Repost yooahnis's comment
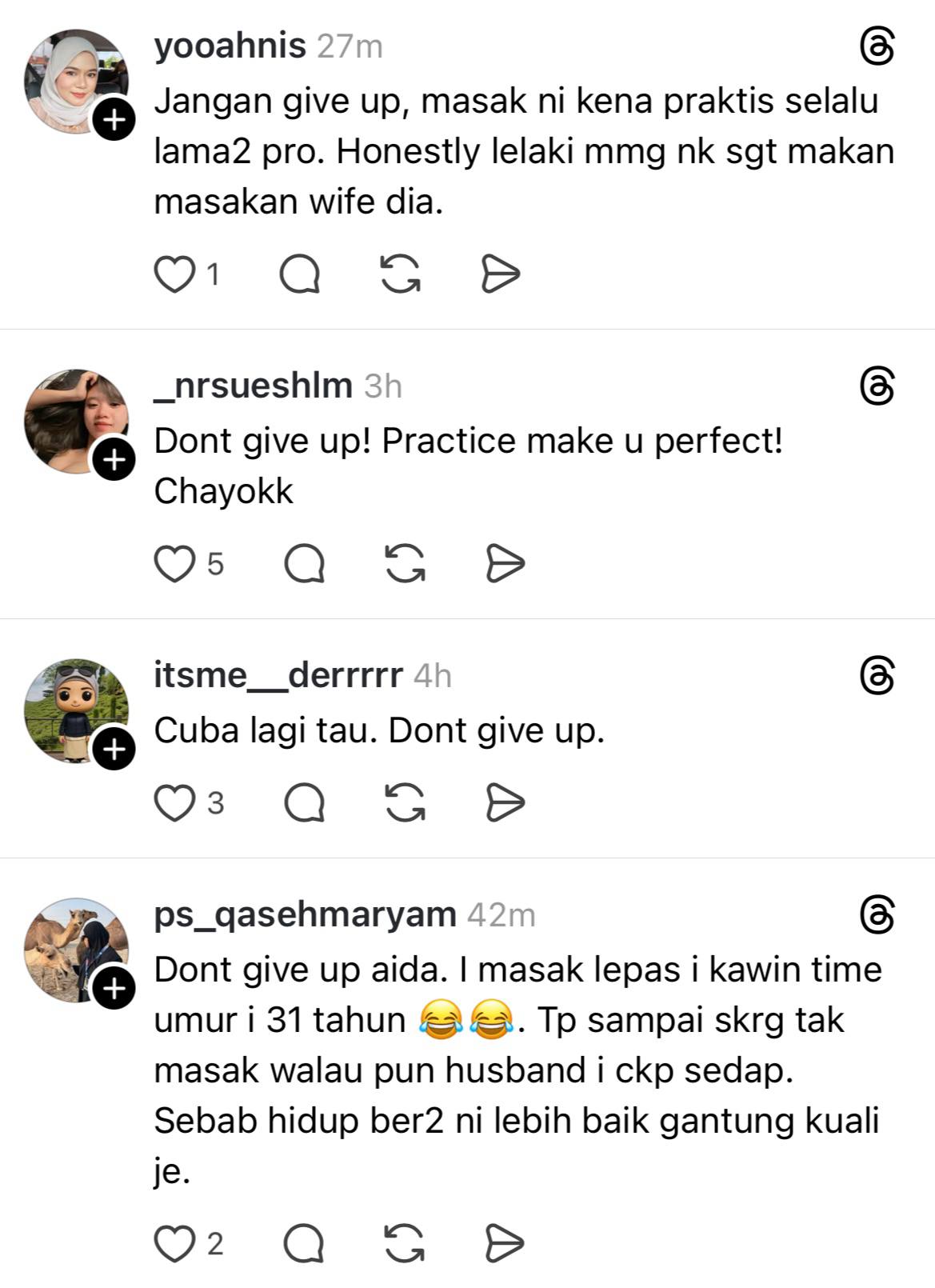Screen dimensions: 935x1288 tap(400, 274)
